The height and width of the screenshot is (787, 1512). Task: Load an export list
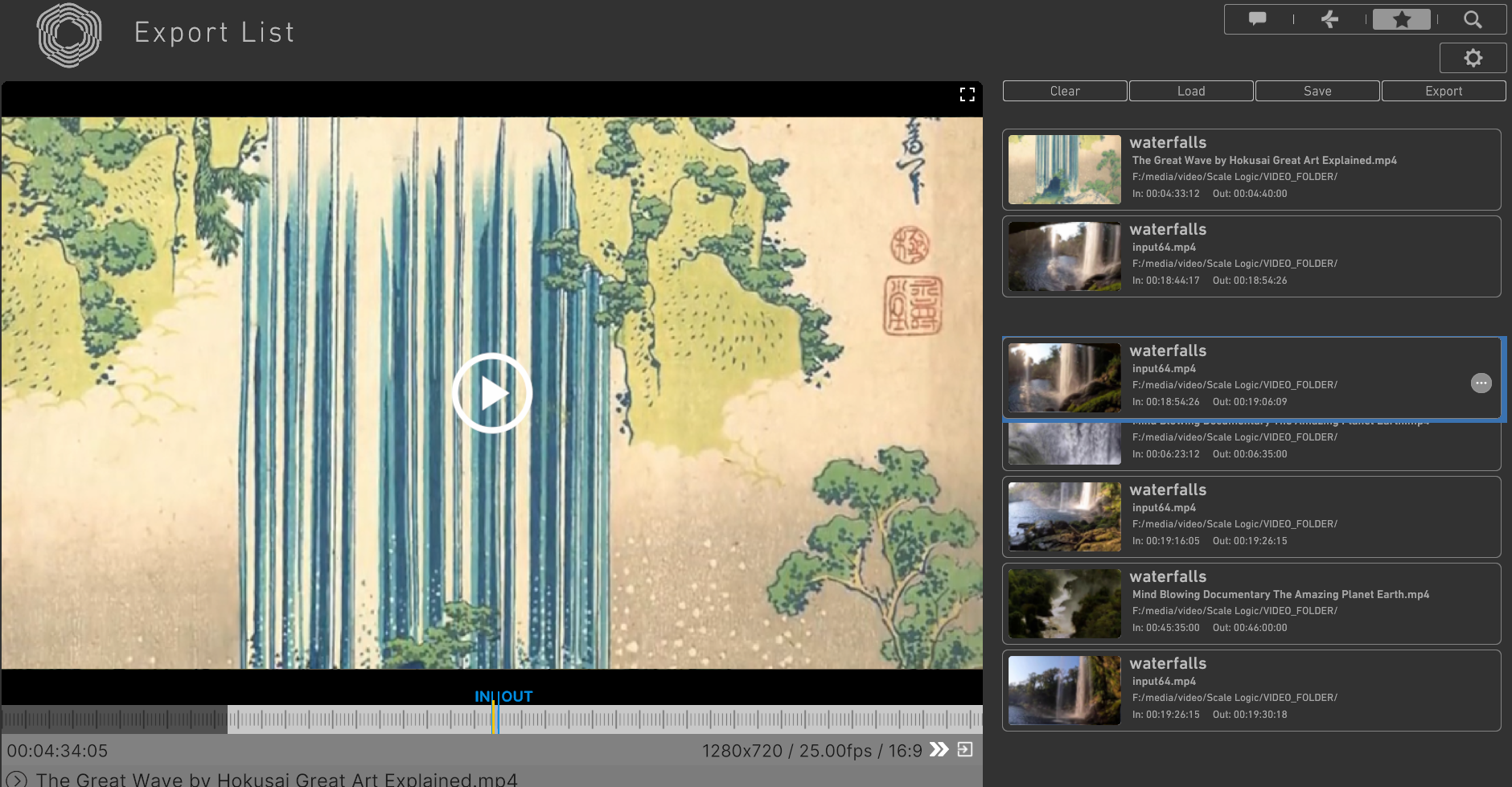[x=1191, y=91]
